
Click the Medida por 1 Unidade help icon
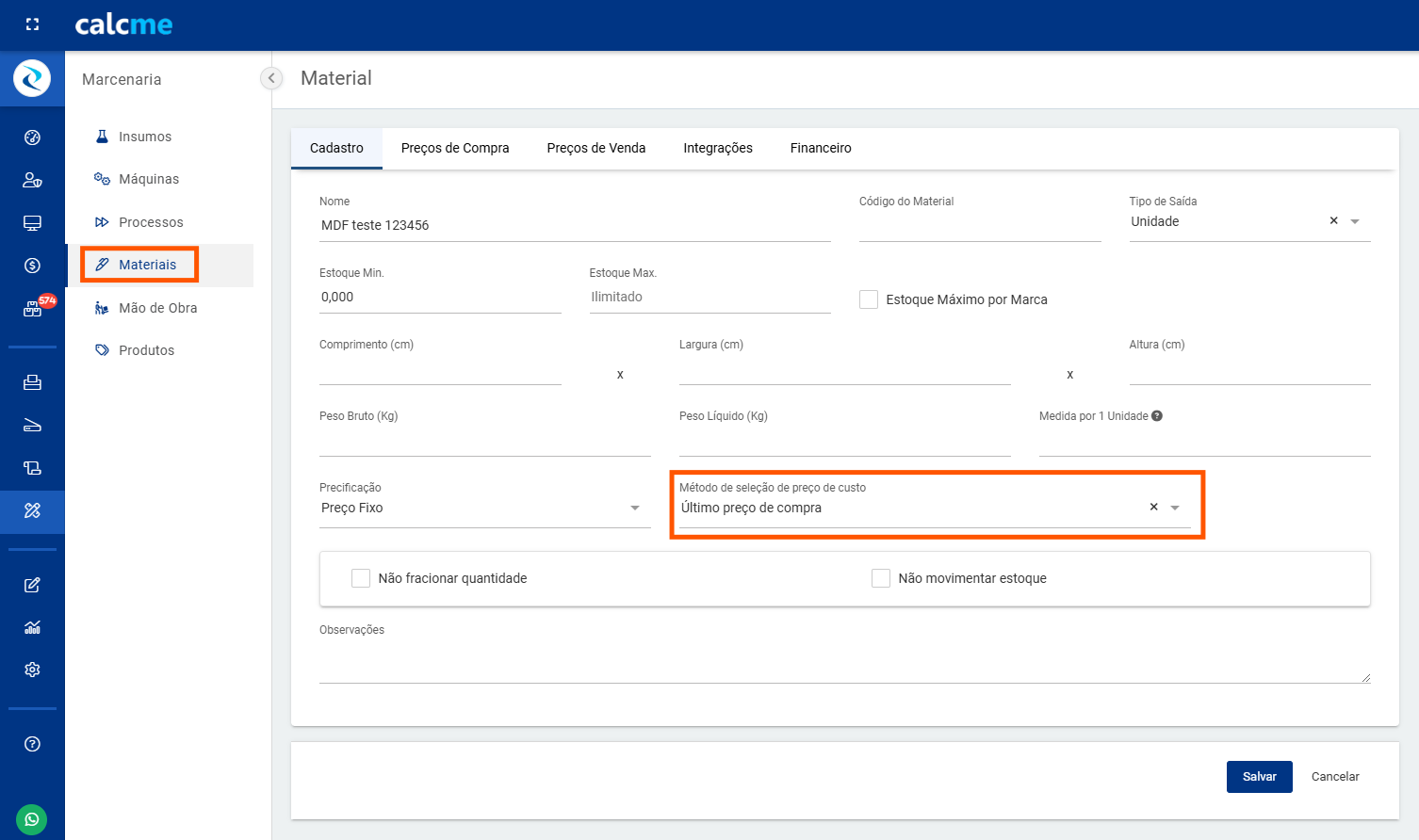(x=1157, y=416)
